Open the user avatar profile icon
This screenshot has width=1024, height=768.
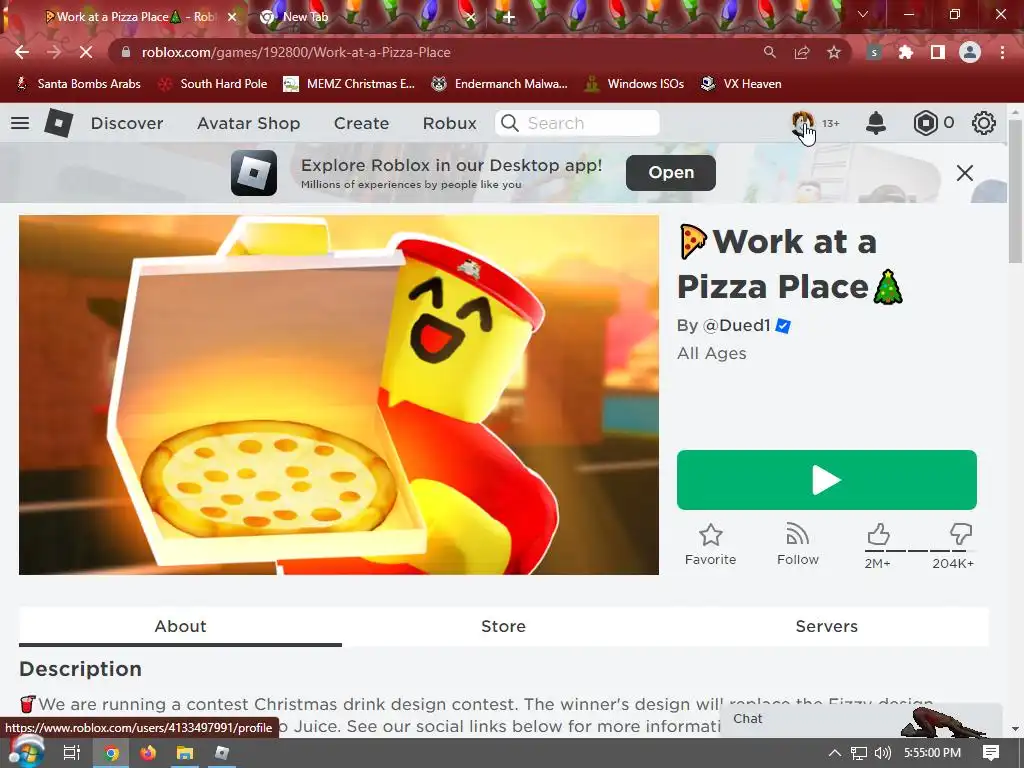(803, 123)
